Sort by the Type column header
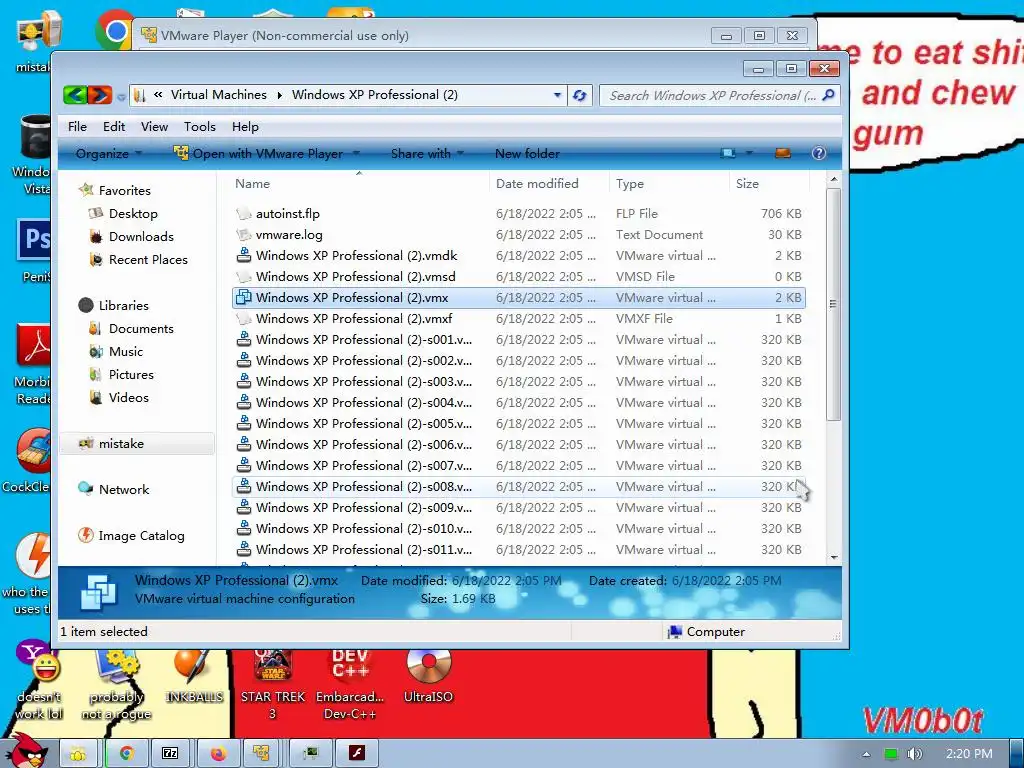This screenshot has height=768, width=1024. (669, 184)
